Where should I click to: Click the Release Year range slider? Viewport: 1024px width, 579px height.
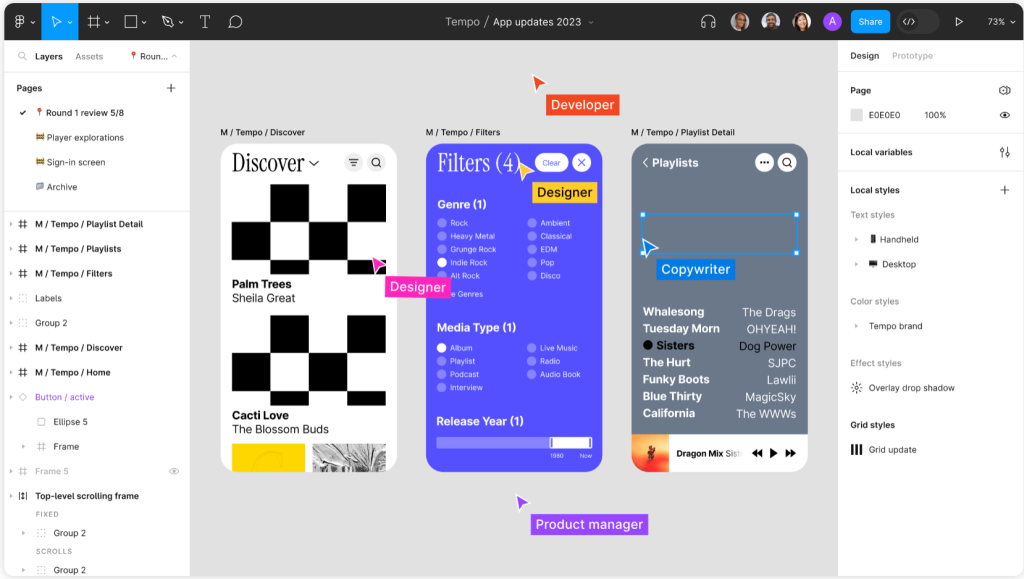coord(514,443)
